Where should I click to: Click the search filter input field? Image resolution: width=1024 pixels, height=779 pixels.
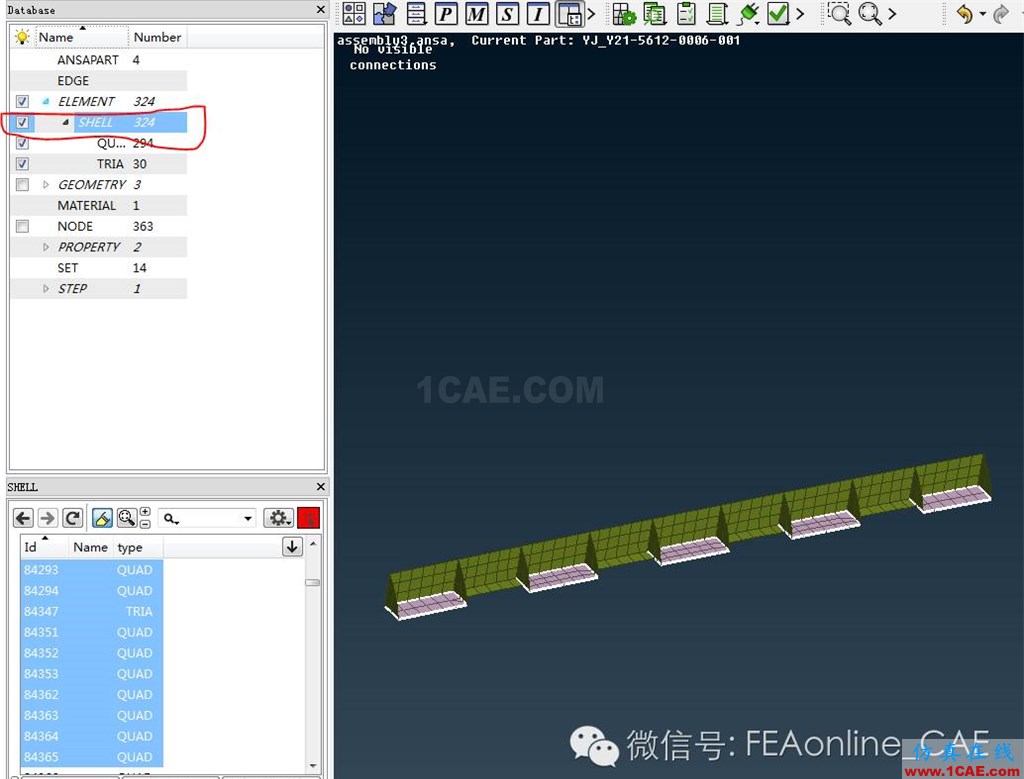coord(208,518)
